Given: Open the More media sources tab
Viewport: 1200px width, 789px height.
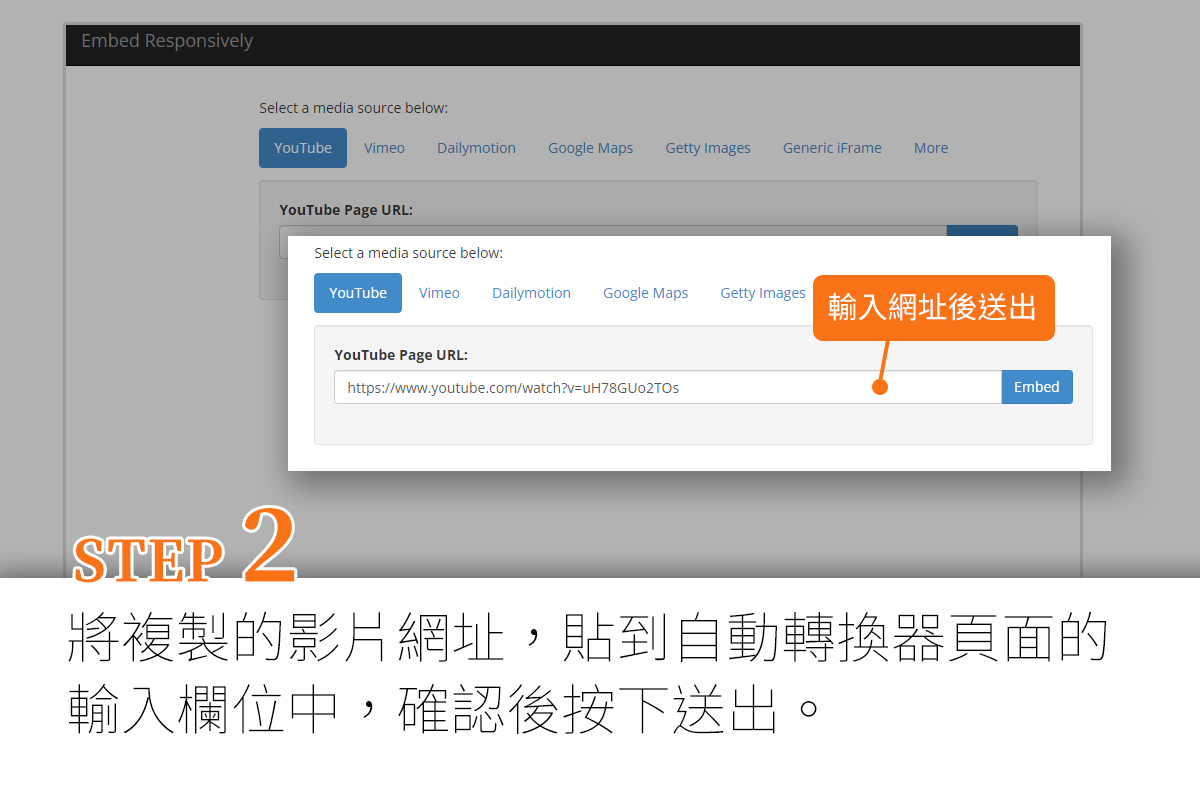Looking at the screenshot, I should tap(931, 148).
